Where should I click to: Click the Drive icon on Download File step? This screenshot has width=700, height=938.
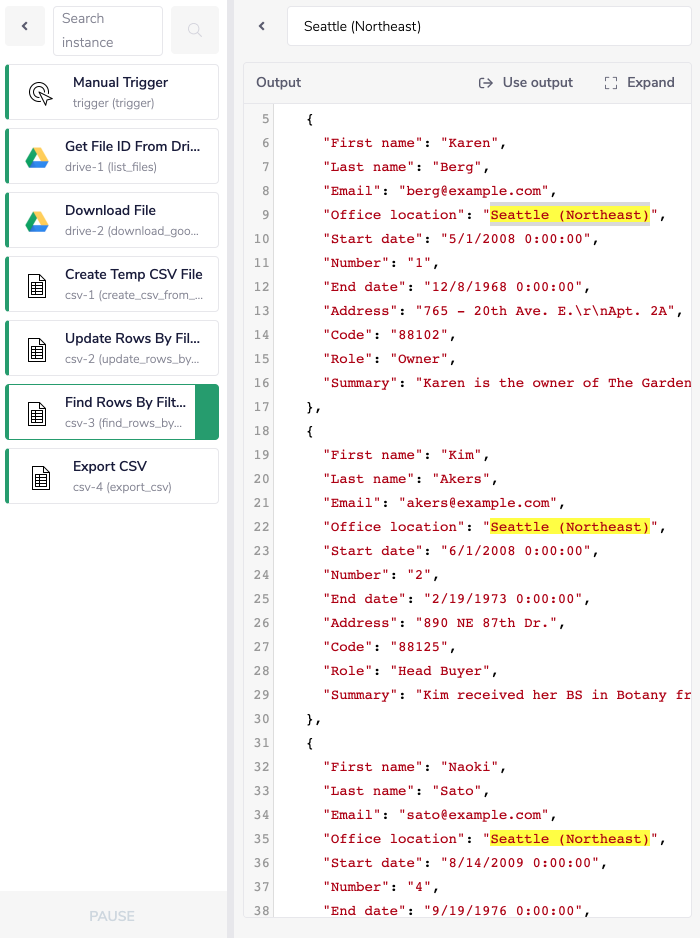coord(40,219)
